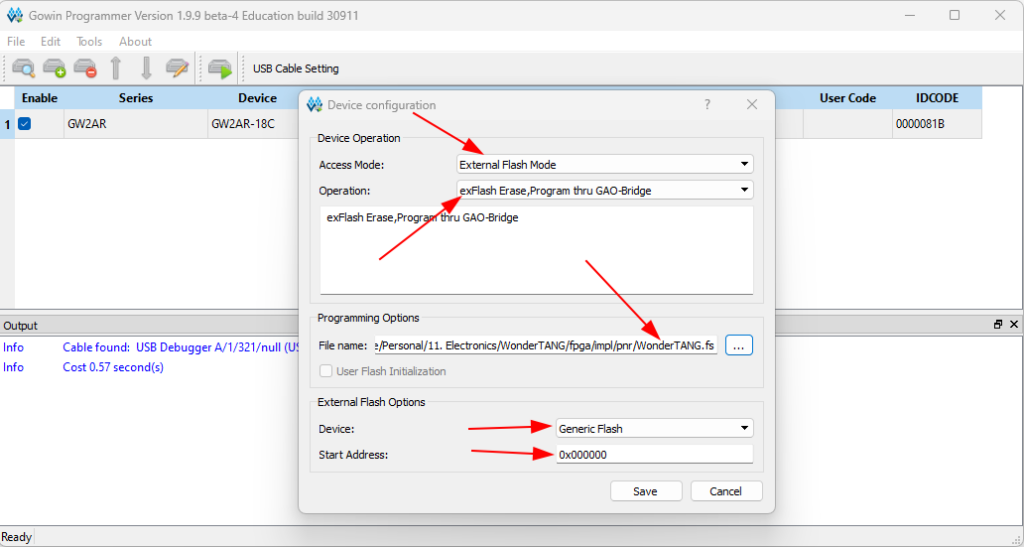Click the Scan Device toolbar icon
Image resolution: width=1024 pixels, height=547 pixels.
click(24, 68)
